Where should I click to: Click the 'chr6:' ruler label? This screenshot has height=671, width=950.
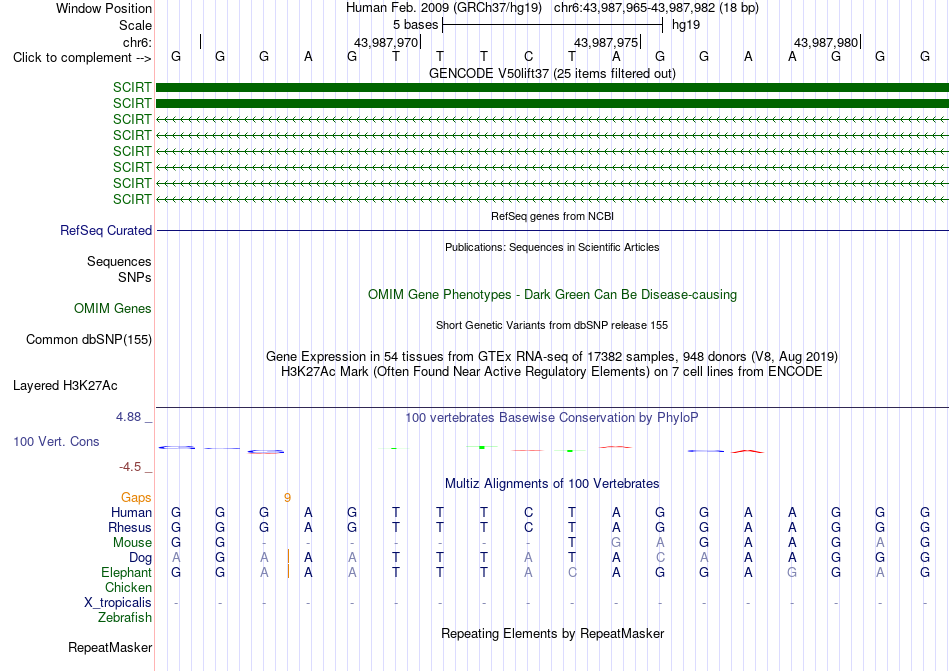137,42
